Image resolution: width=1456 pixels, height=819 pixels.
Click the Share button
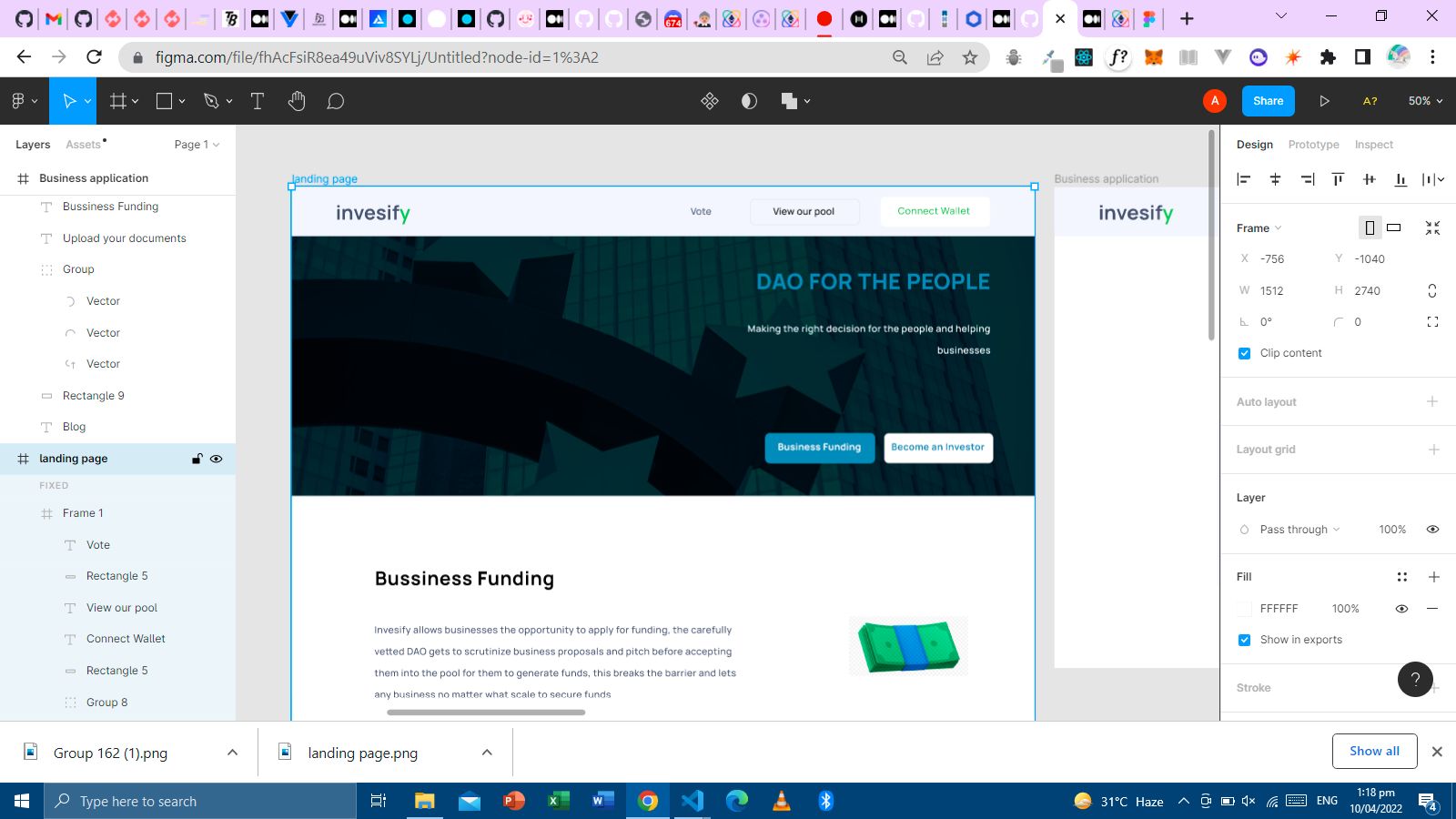1268,101
